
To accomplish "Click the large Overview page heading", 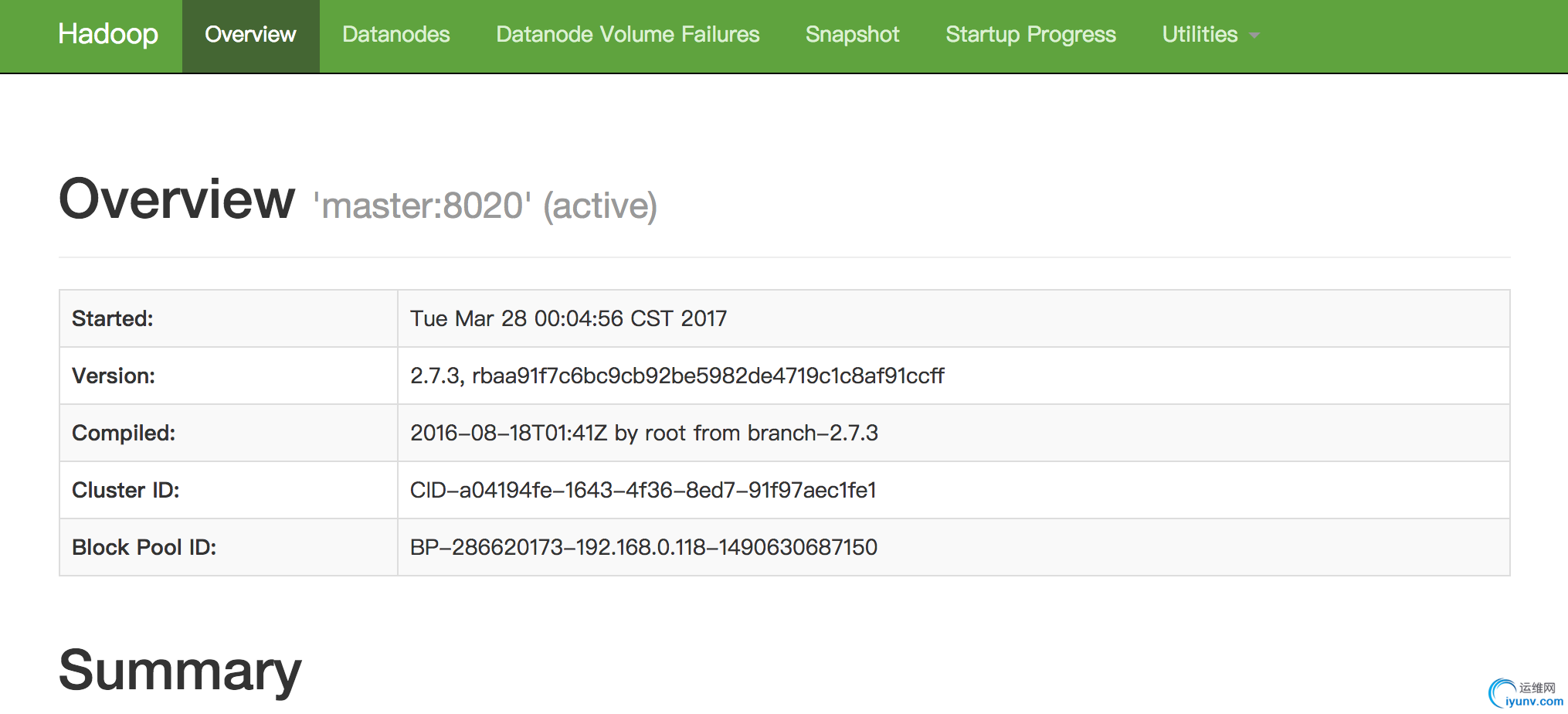I will [x=177, y=199].
